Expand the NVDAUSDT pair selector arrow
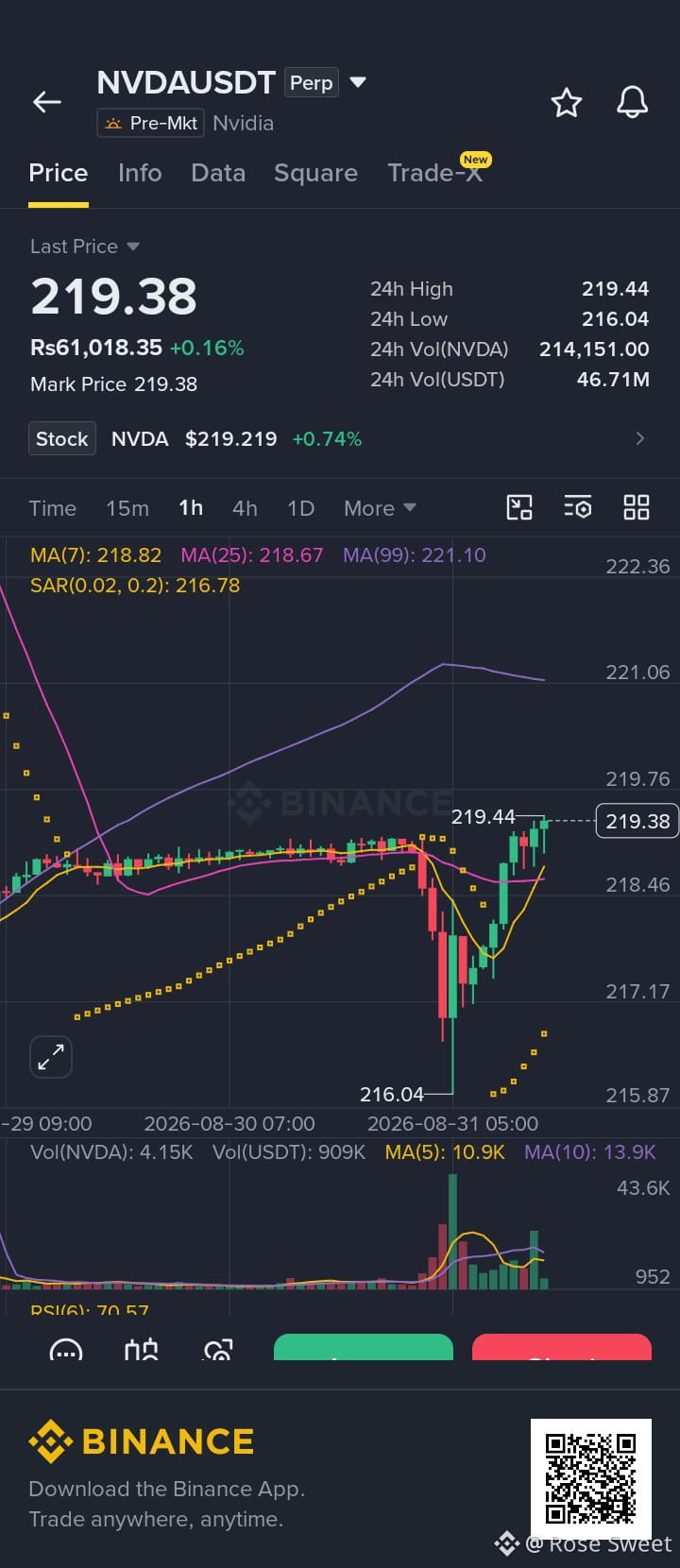Screen dimensions: 680x1568 [358, 82]
